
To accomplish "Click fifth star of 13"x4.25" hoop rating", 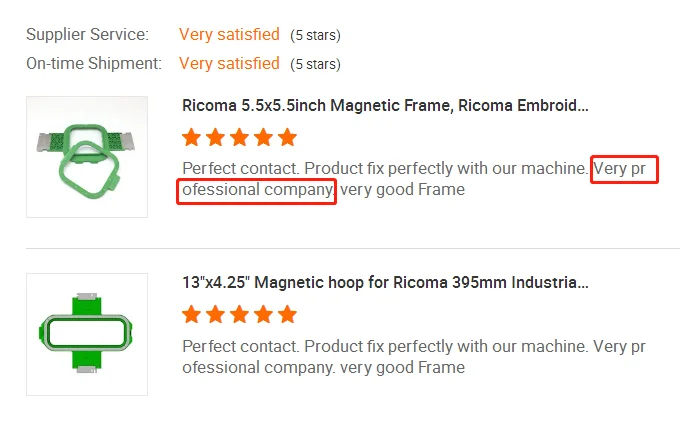I will tap(288, 315).
